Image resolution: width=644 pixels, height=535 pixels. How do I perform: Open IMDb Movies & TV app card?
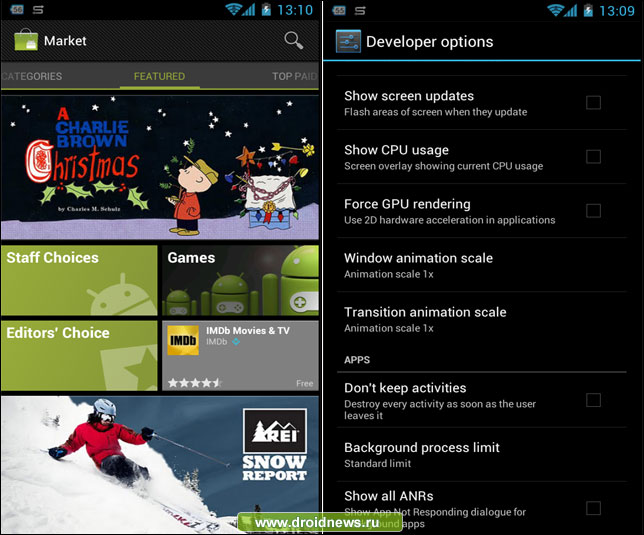(240, 356)
